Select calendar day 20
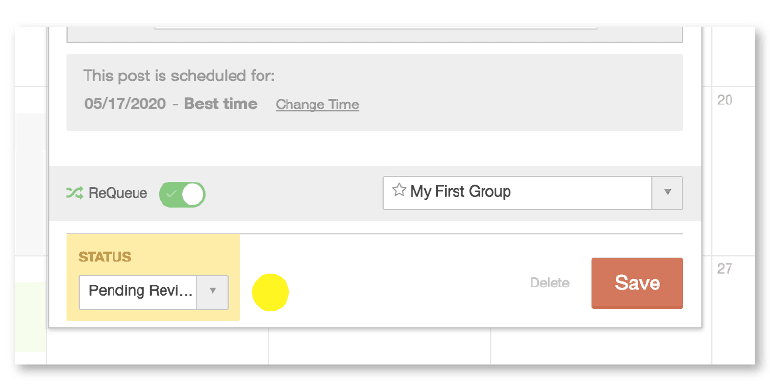 pyautogui.click(x=725, y=100)
